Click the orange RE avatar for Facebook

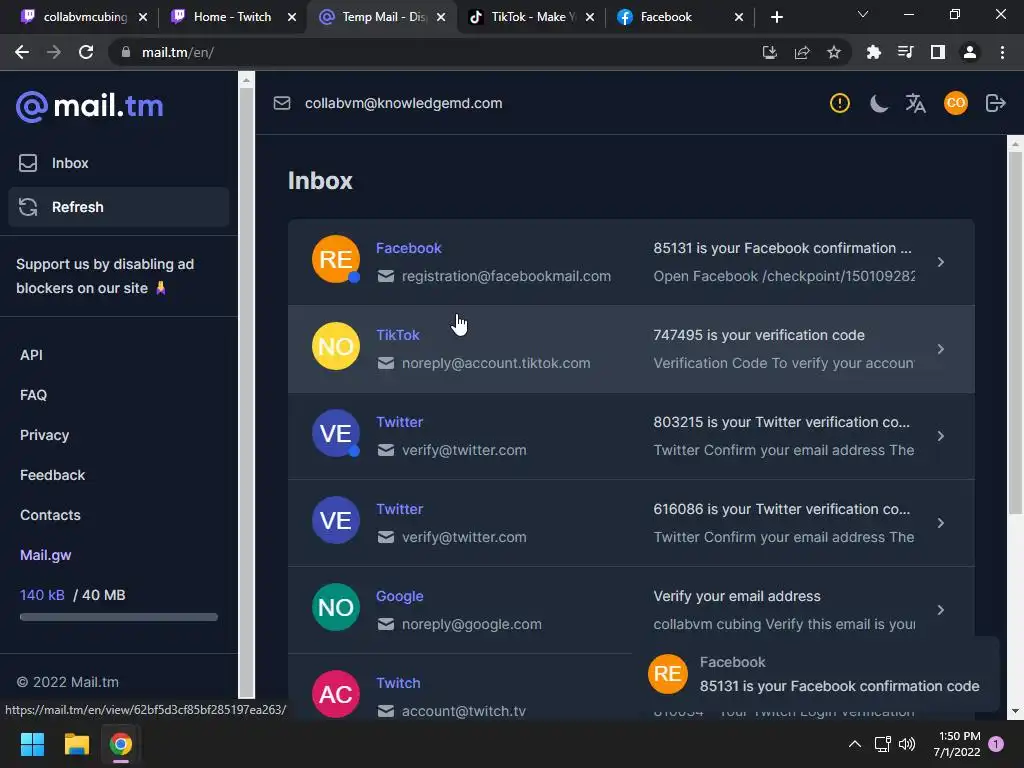[336, 259]
